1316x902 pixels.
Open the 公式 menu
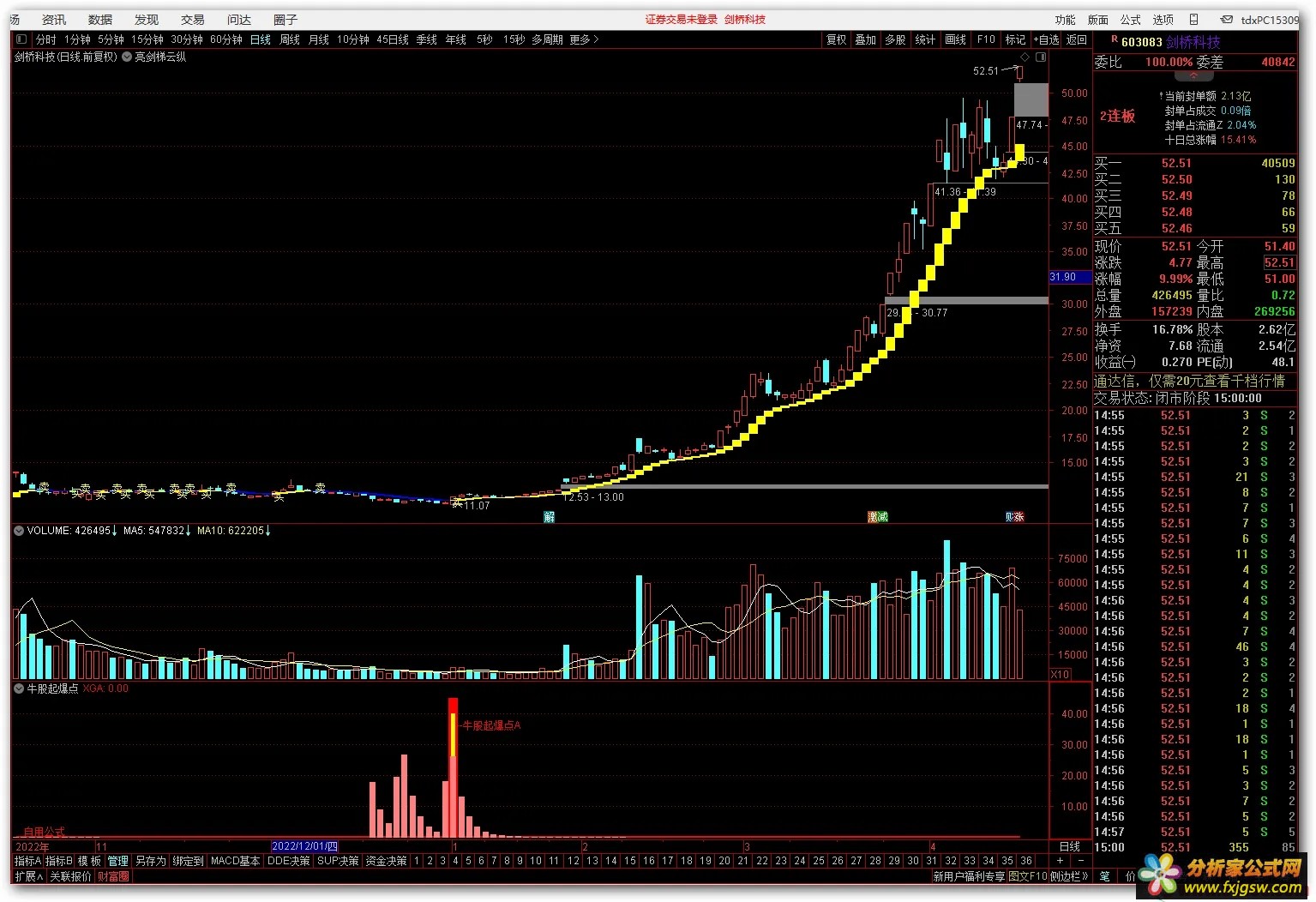[x=1131, y=20]
